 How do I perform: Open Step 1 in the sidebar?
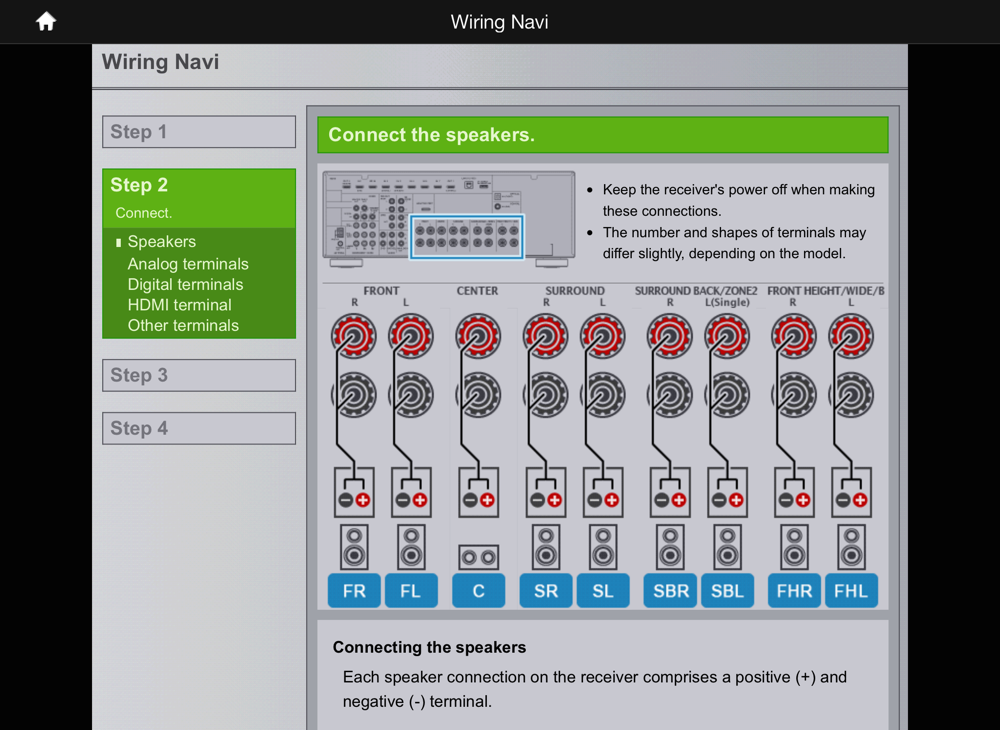[x=199, y=132]
